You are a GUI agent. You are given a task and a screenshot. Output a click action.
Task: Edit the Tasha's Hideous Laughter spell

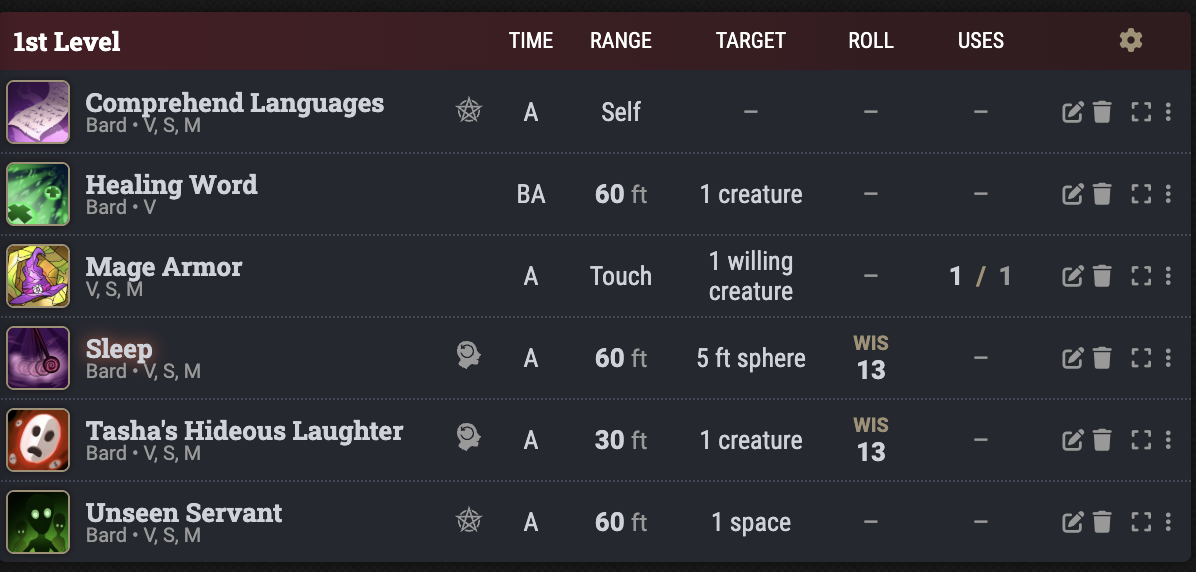click(1073, 440)
